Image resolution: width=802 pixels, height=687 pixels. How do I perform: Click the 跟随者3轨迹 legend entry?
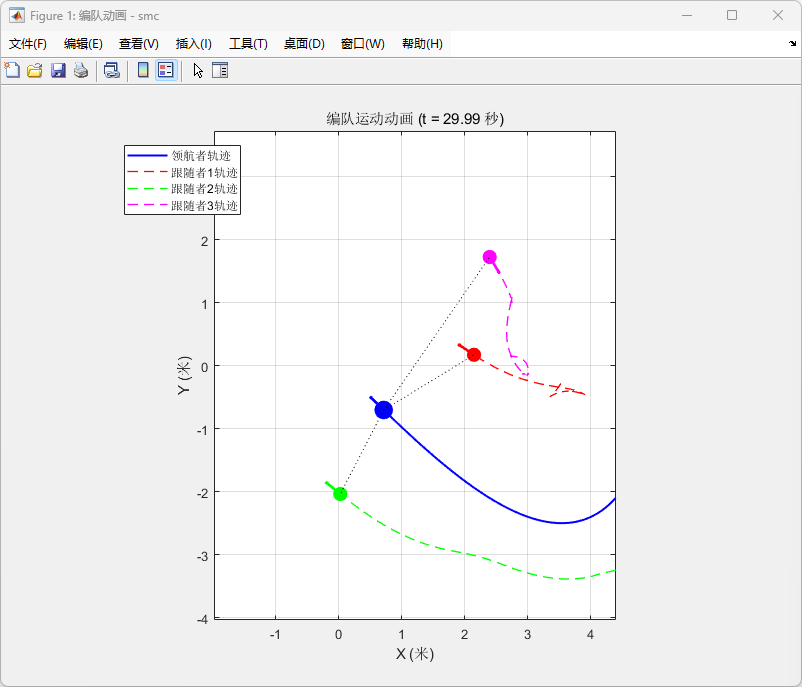[x=204, y=206]
